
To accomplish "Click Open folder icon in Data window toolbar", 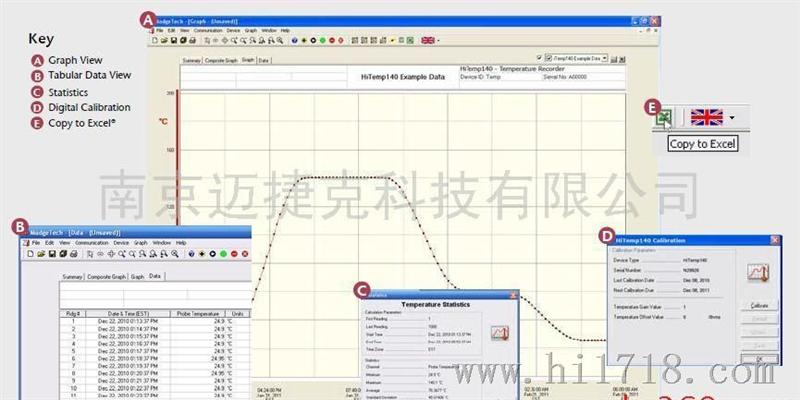I will click(x=41, y=254).
